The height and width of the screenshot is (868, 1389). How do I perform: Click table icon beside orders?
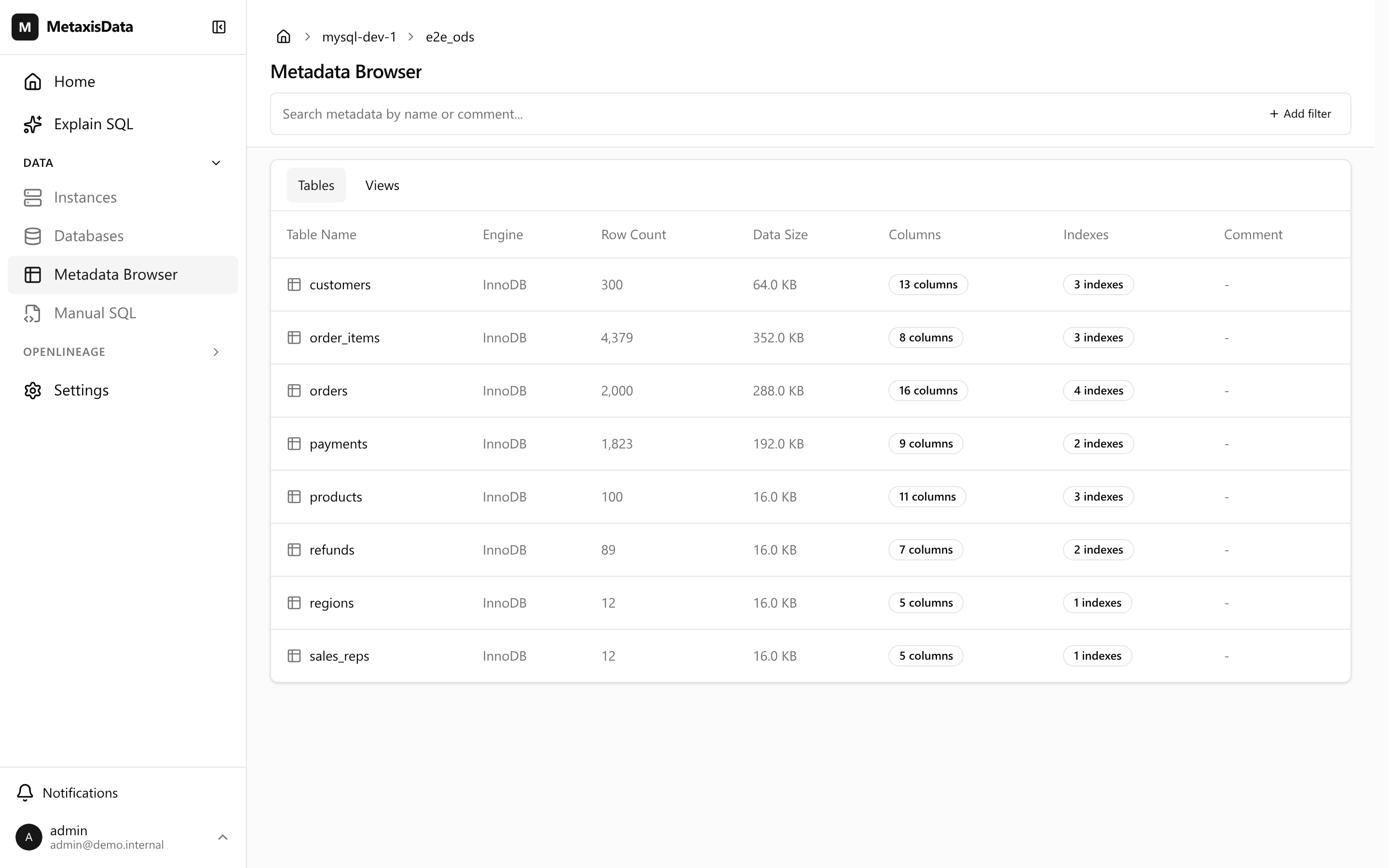tap(294, 391)
